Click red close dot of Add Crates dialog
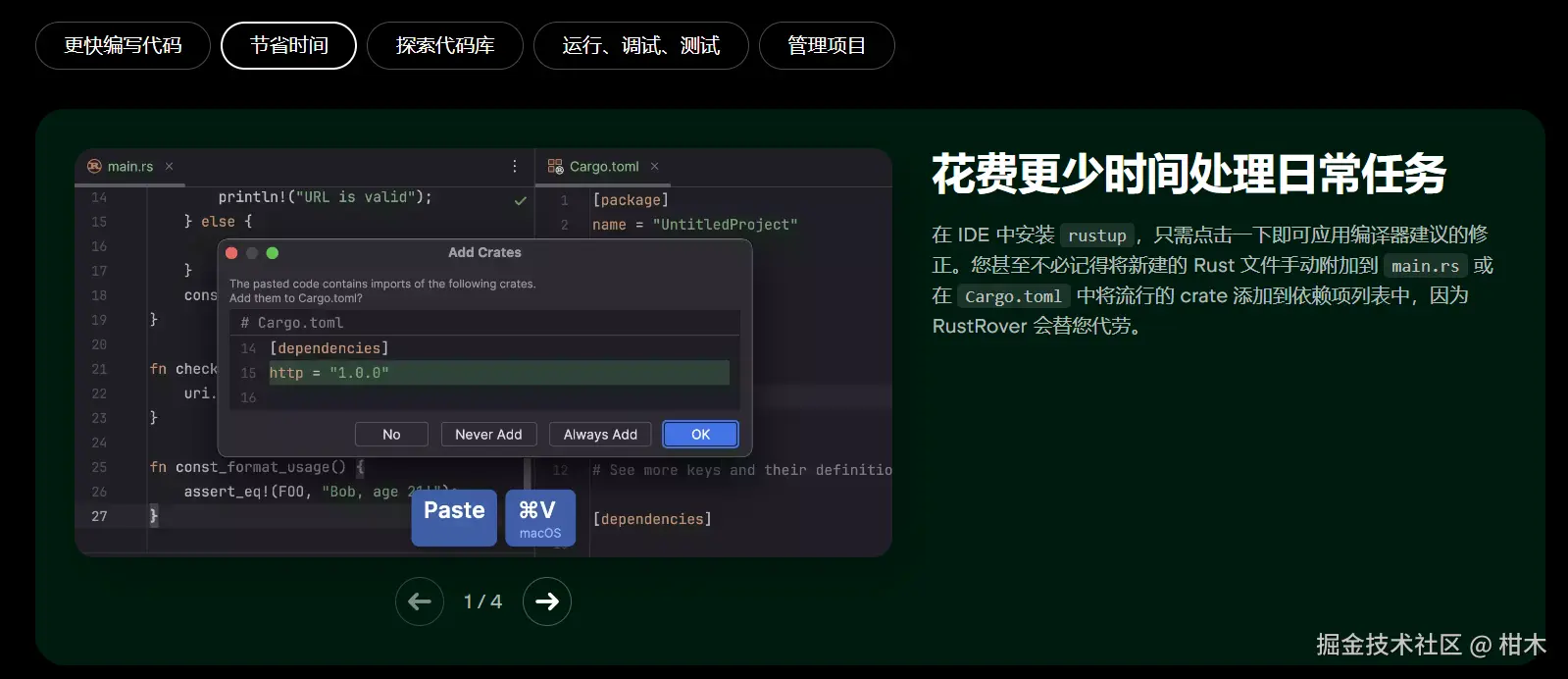1568x679 pixels. [232, 253]
